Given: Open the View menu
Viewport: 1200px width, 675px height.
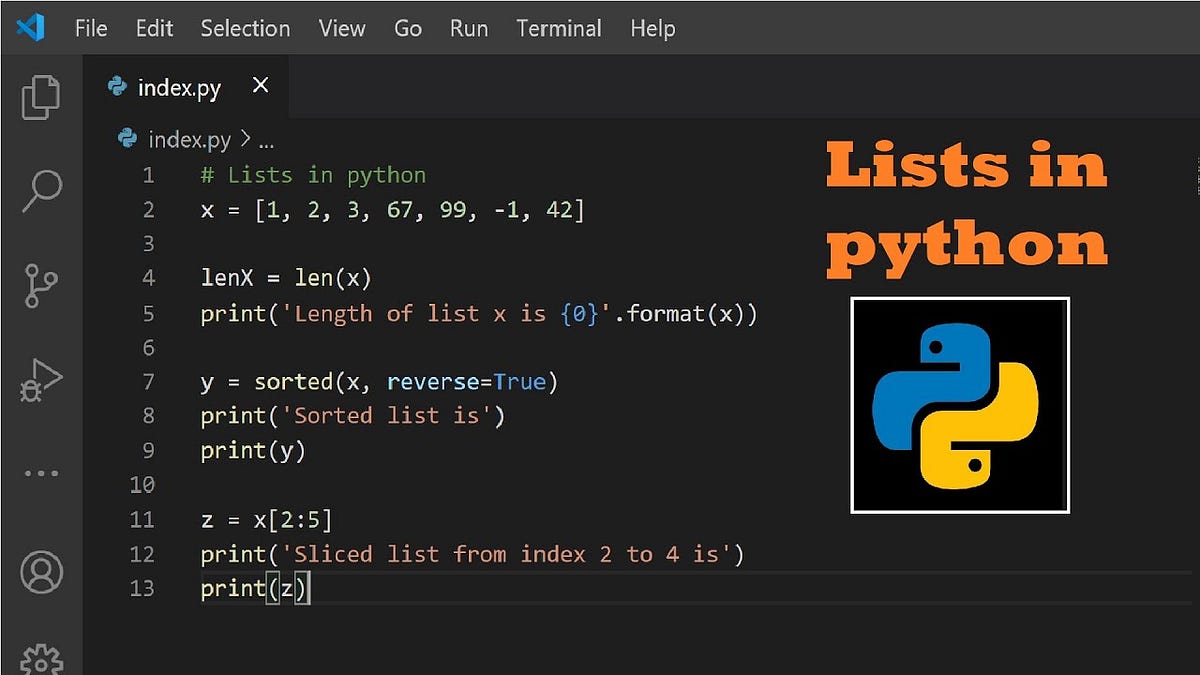Looking at the screenshot, I should (x=342, y=28).
